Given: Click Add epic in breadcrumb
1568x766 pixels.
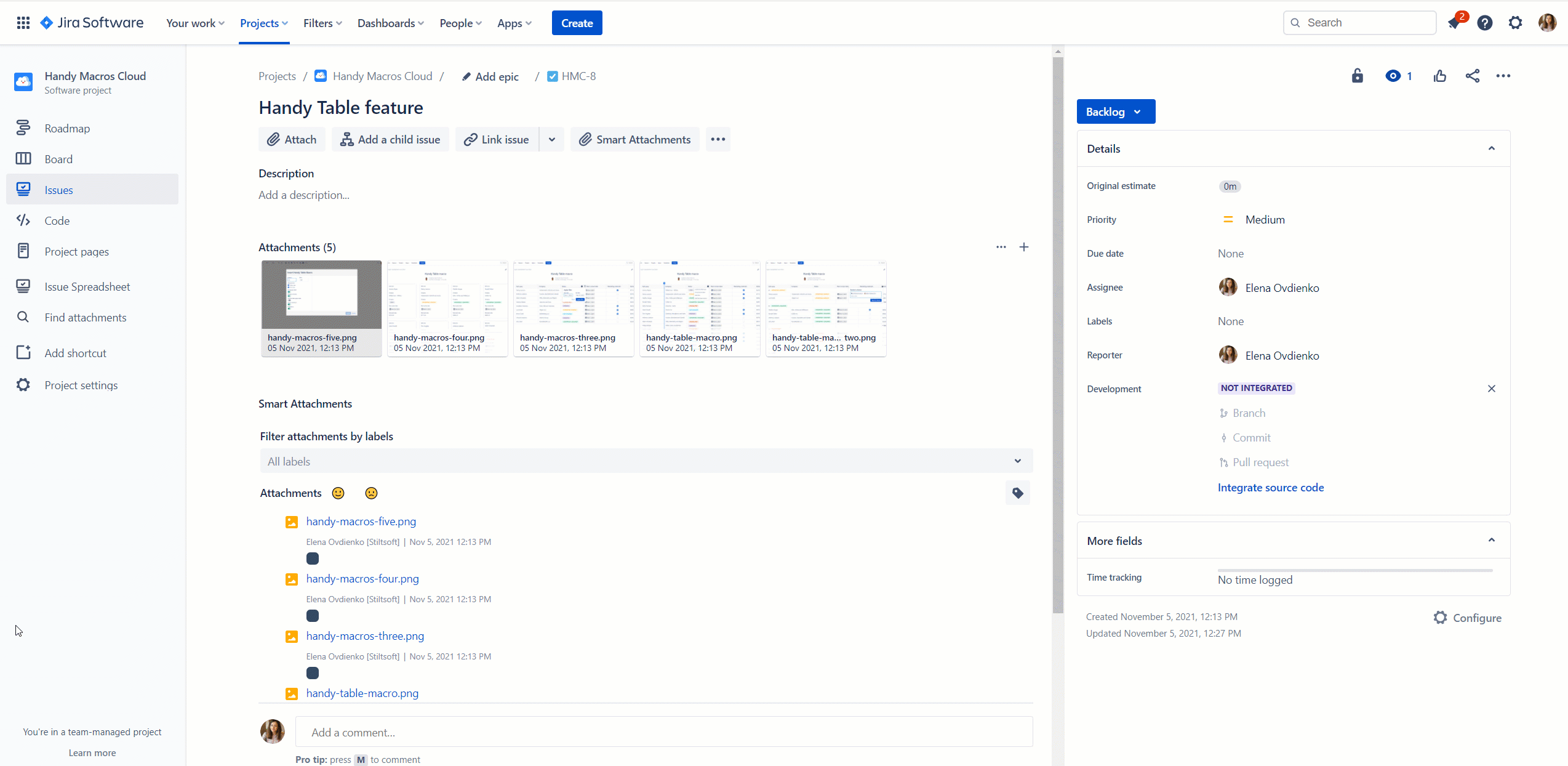Looking at the screenshot, I should pyautogui.click(x=490, y=76).
